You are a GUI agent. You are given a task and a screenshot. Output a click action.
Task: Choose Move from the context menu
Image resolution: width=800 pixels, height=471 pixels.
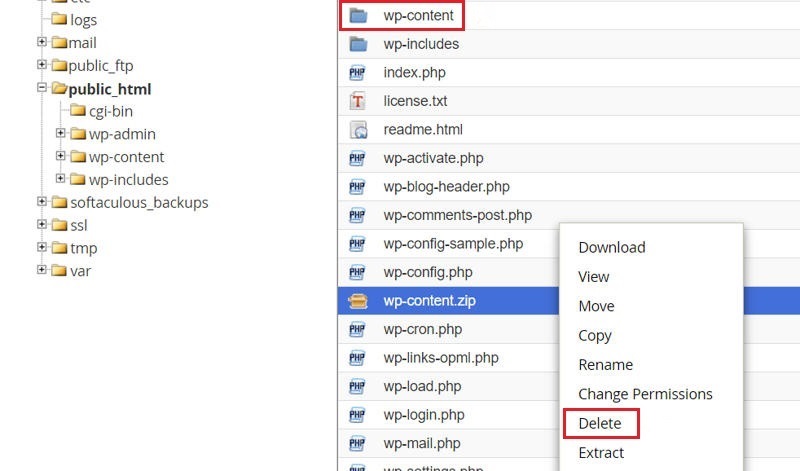[596, 306]
